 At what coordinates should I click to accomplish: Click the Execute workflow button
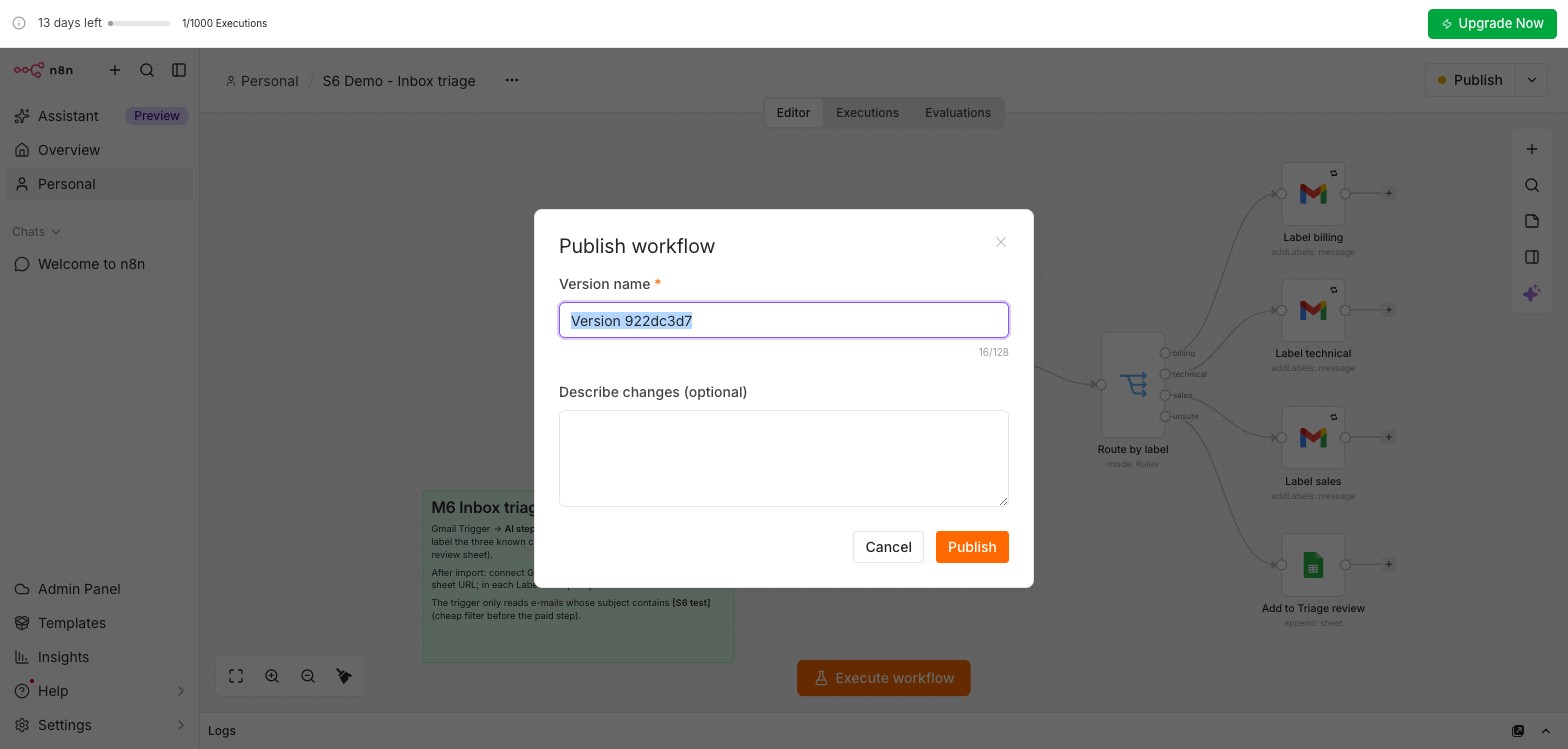(x=883, y=678)
